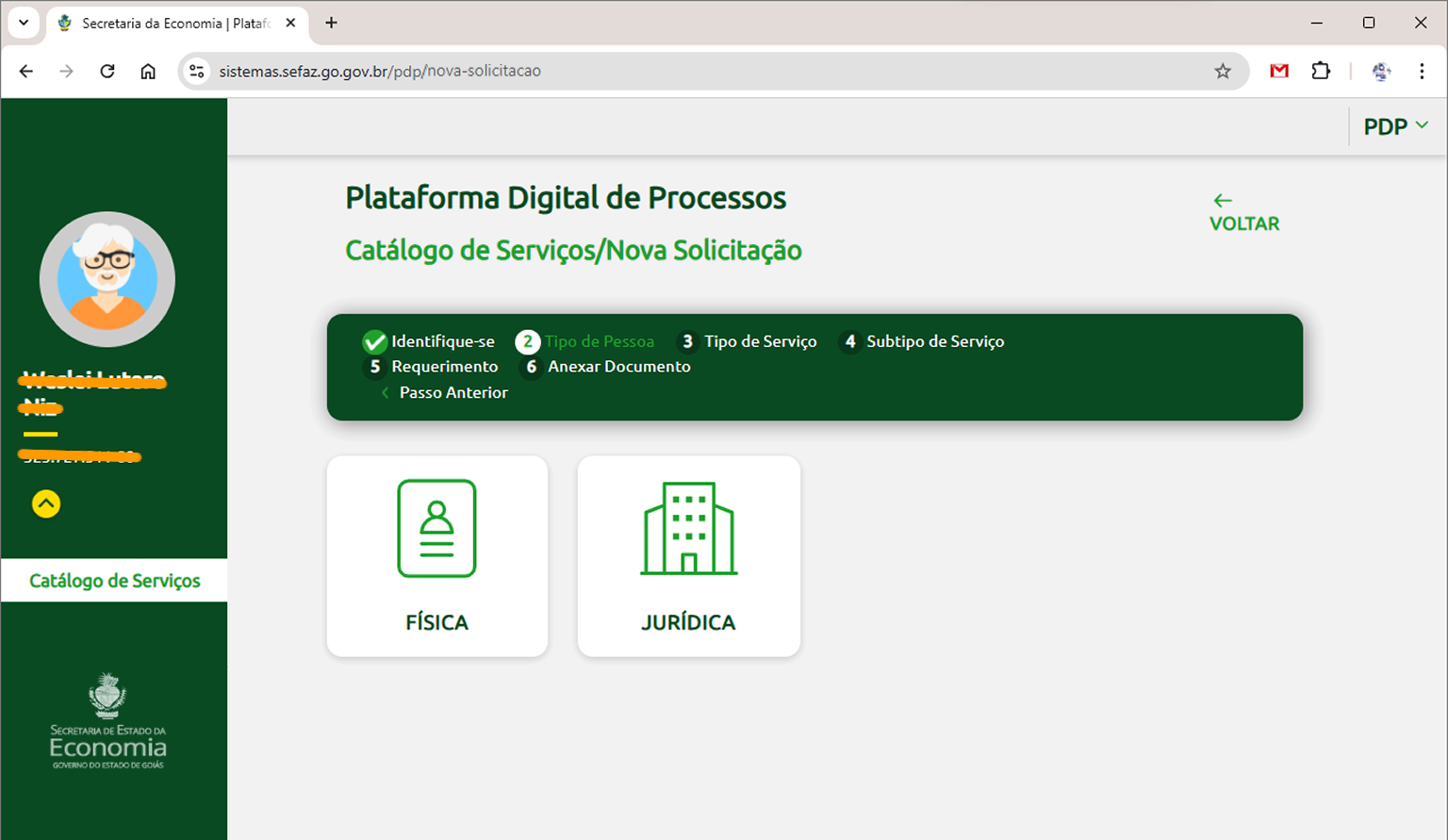1448x840 pixels.
Task: Click the site information toggle in the address bar
Action: pyautogui.click(x=196, y=71)
